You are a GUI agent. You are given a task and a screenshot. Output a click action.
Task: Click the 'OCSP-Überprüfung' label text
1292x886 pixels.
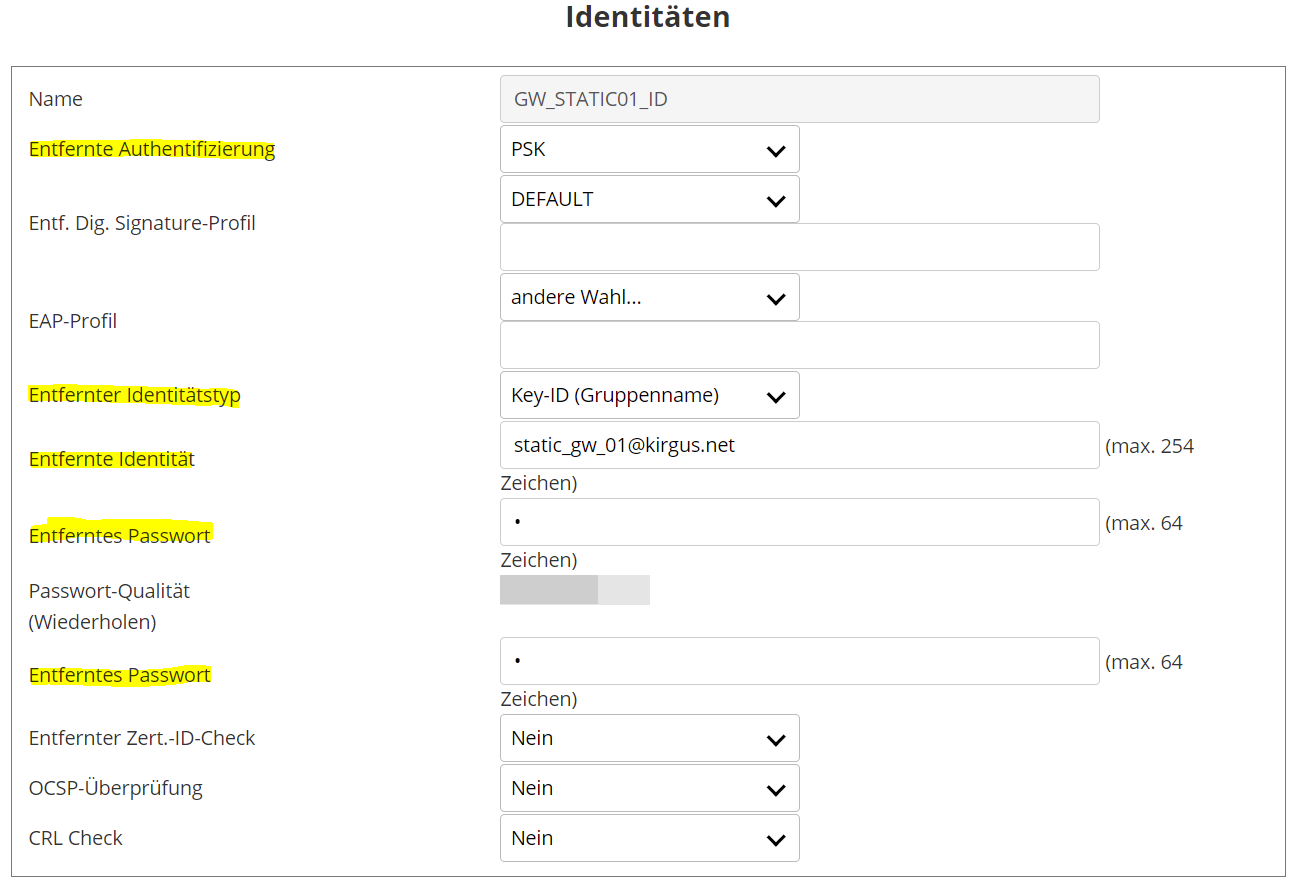tap(116, 789)
